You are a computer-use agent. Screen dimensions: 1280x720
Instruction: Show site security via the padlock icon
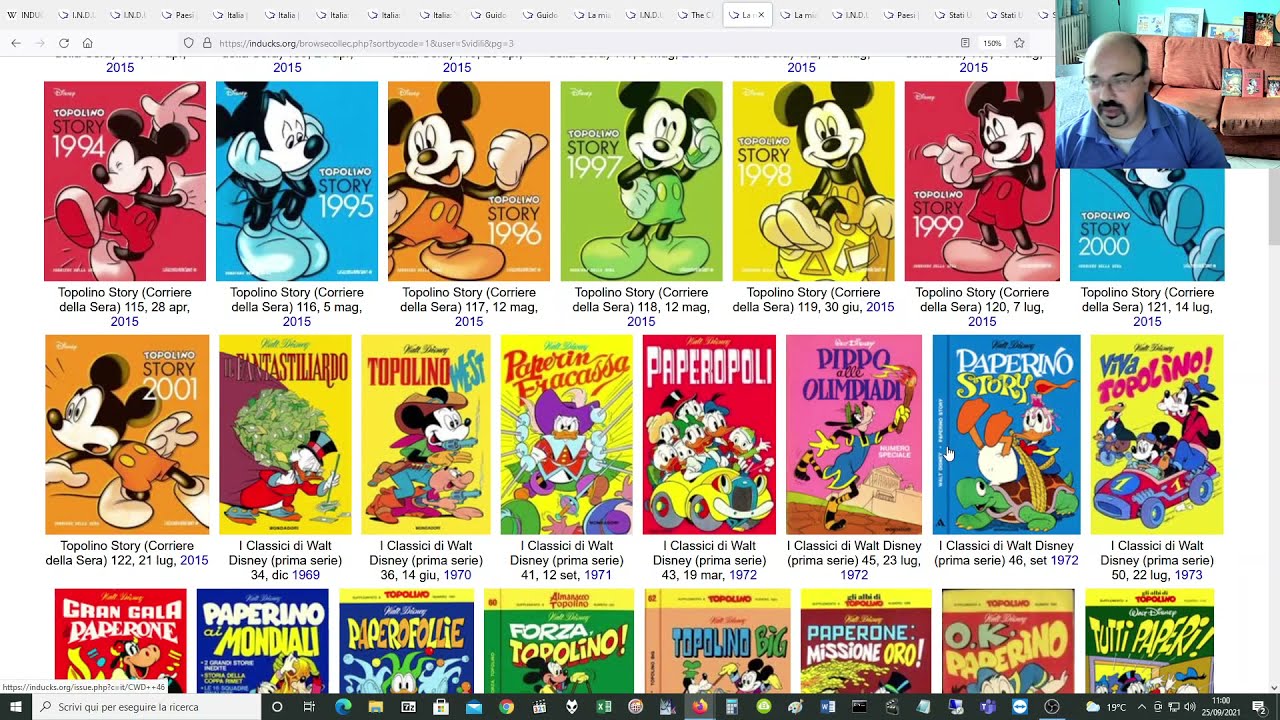(x=207, y=43)
